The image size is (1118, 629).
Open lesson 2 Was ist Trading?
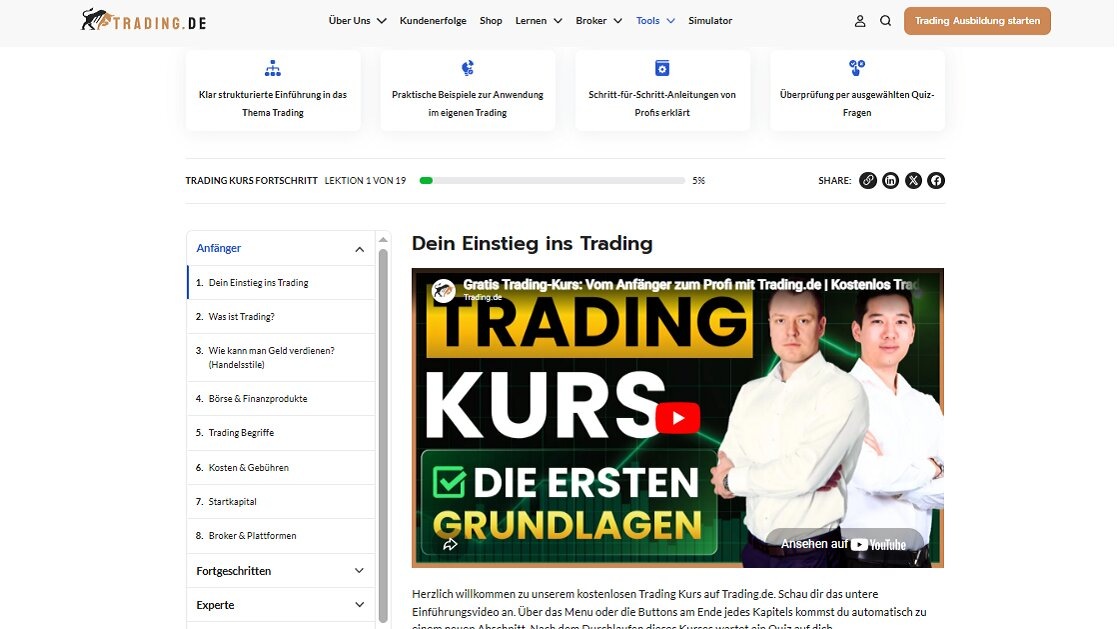[x=241, y=317]
